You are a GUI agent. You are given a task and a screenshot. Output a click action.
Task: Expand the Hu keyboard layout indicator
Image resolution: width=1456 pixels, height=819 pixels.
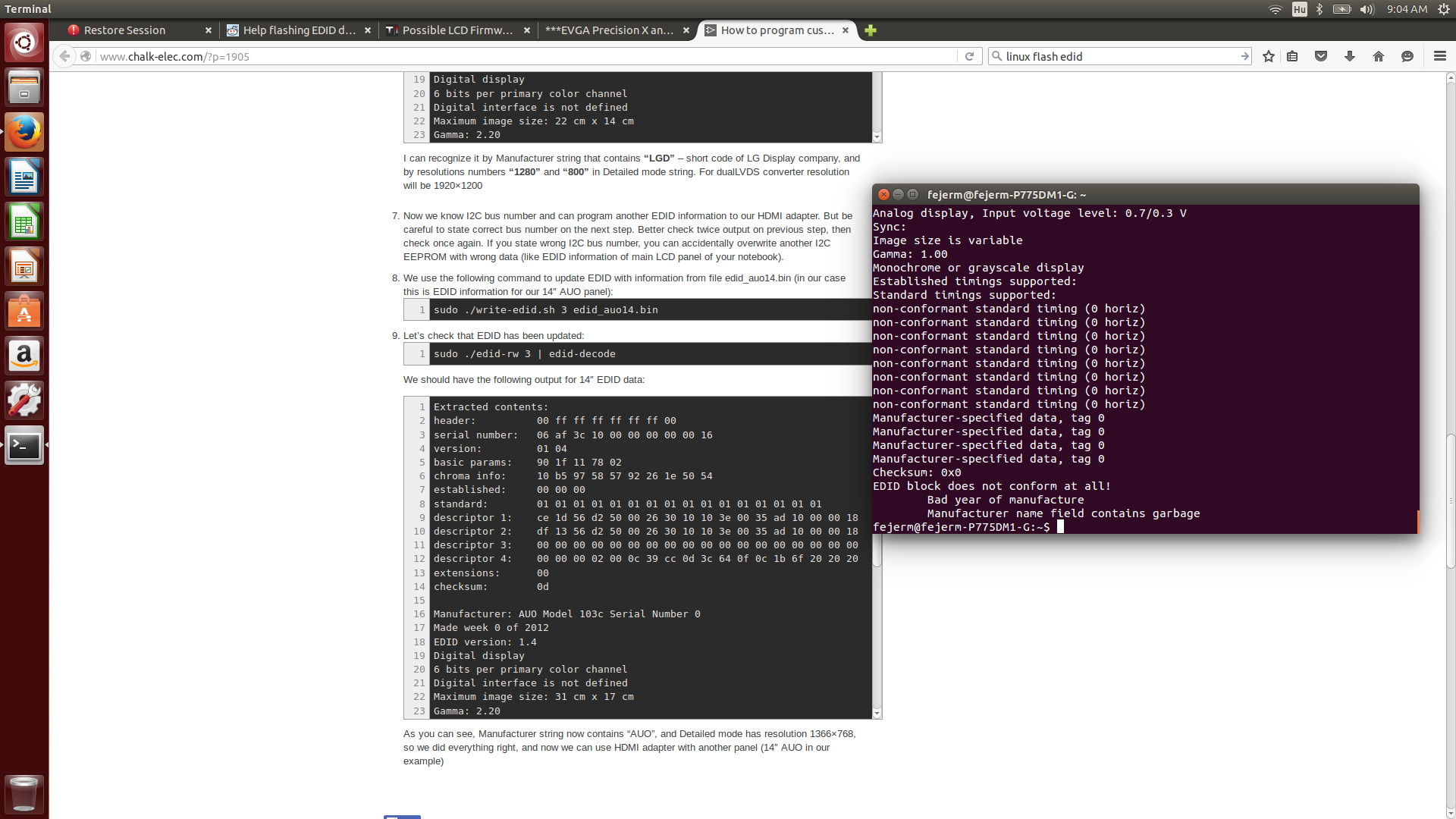[x=1300, y=9]
